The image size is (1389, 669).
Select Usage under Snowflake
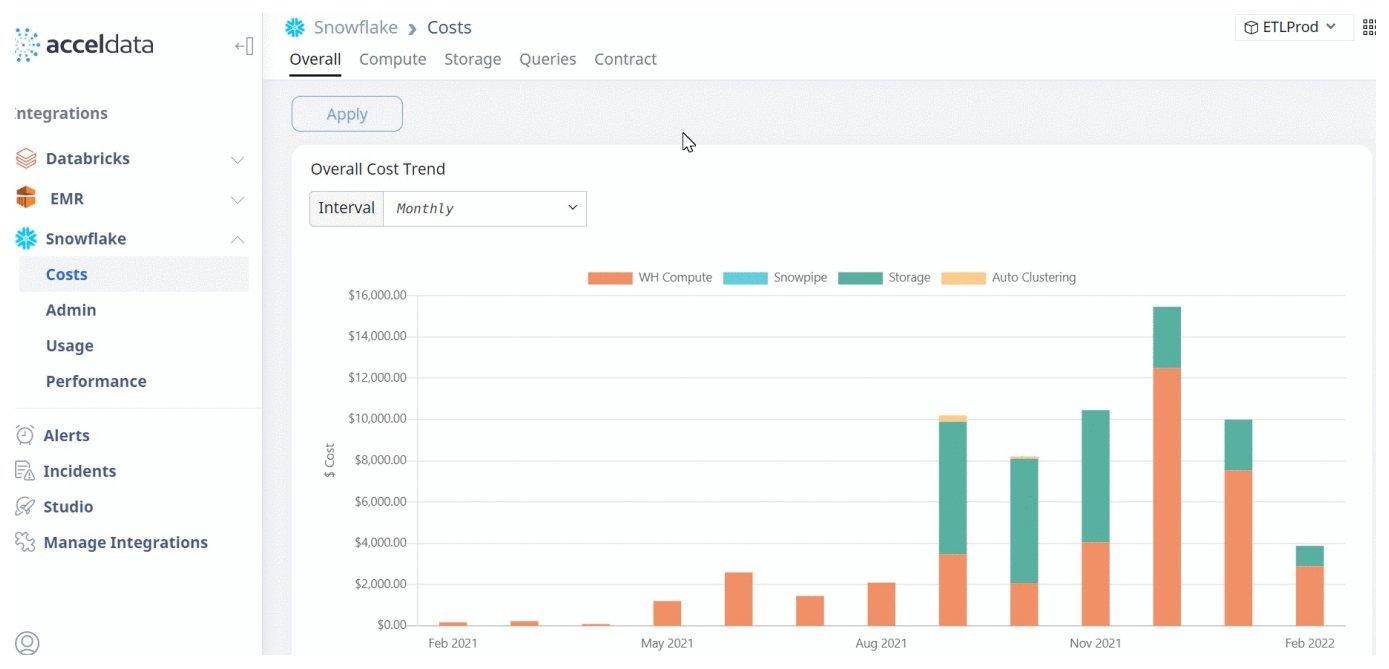point(70,346)
